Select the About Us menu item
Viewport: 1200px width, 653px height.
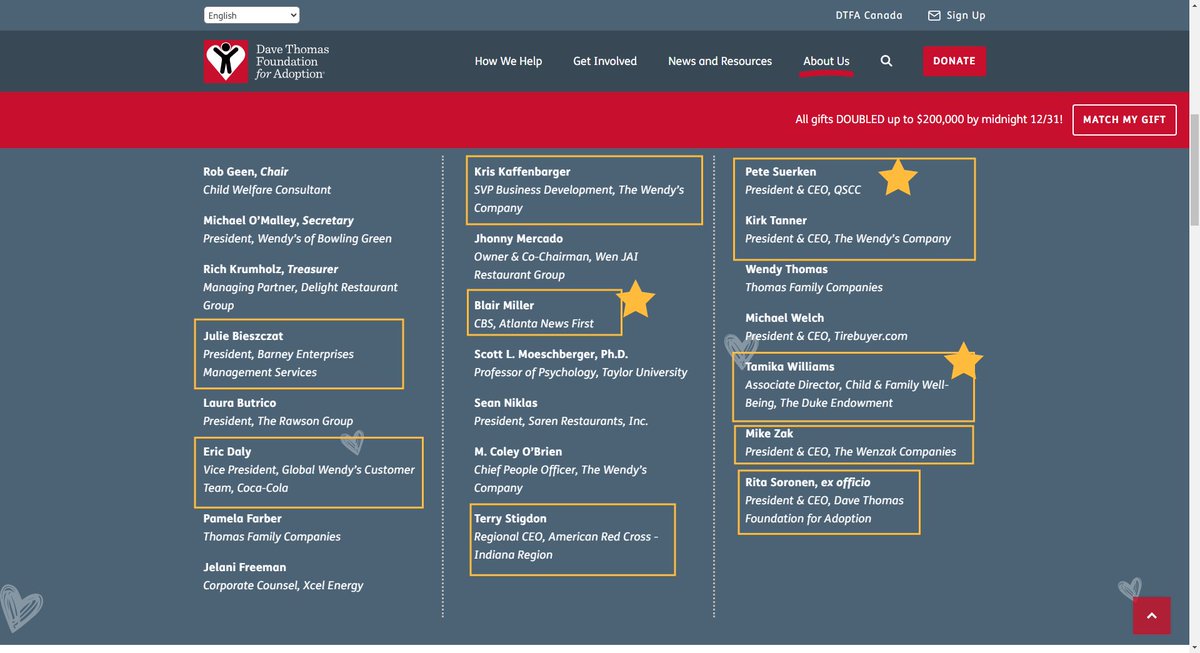coord(826,61)
